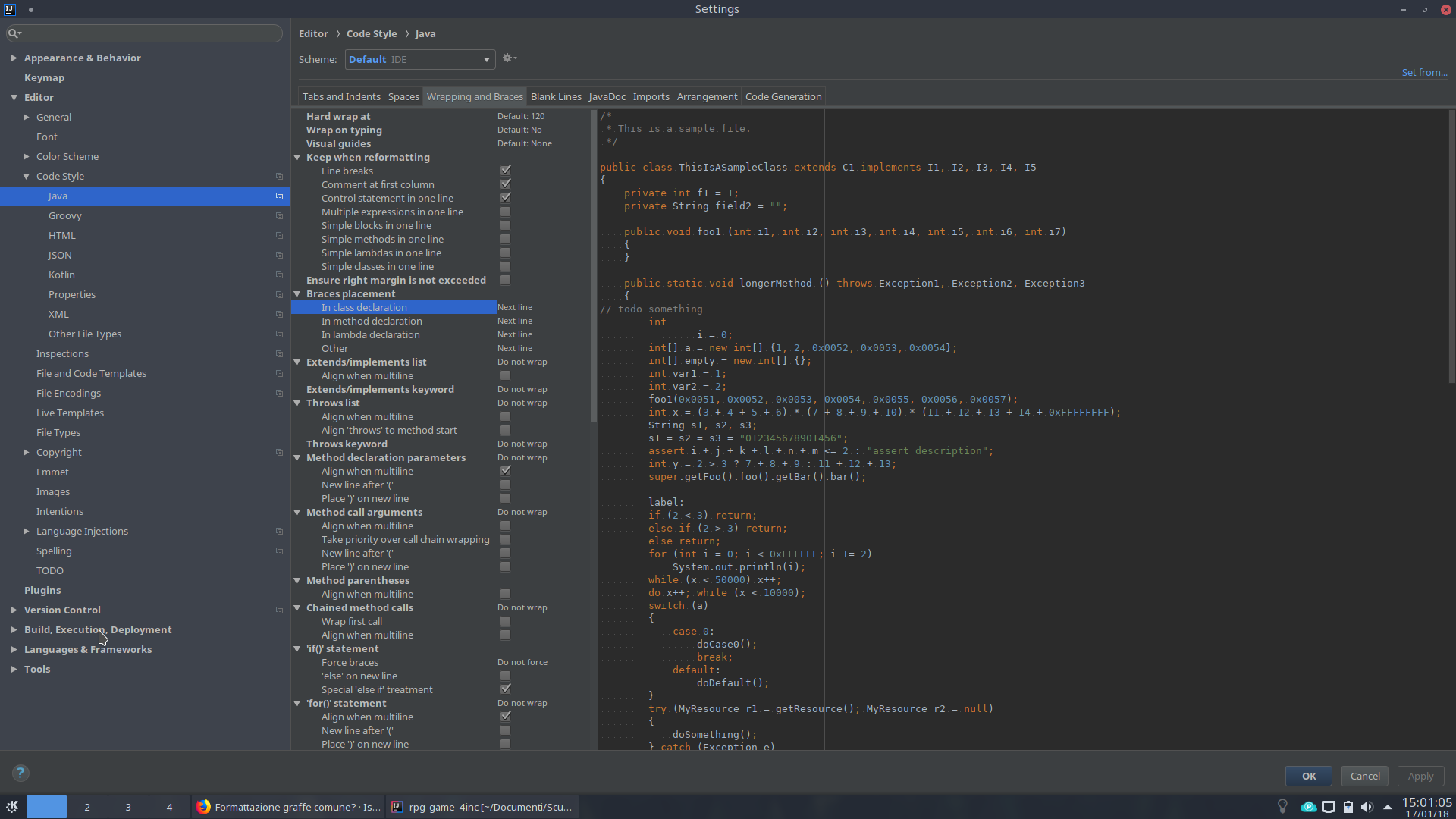
Task: Click the project-level icon beside Inspections
Action: tap(279, 354)
